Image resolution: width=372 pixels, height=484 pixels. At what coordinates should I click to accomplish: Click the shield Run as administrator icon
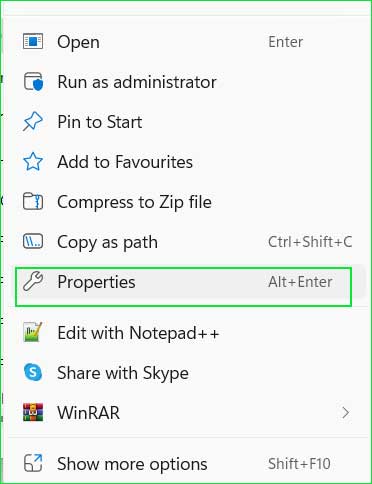coord(33,82)
